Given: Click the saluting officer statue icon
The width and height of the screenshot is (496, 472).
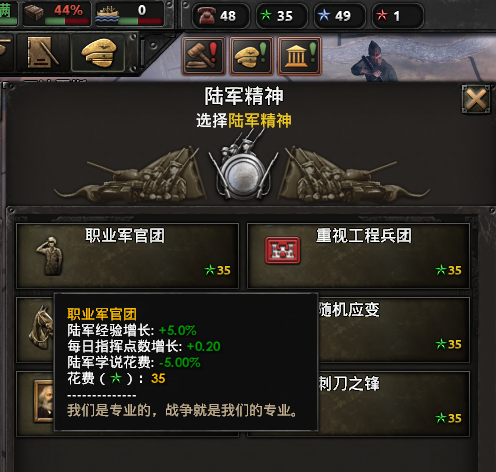Looking at the screenshot, I should [x=50, y=256].
